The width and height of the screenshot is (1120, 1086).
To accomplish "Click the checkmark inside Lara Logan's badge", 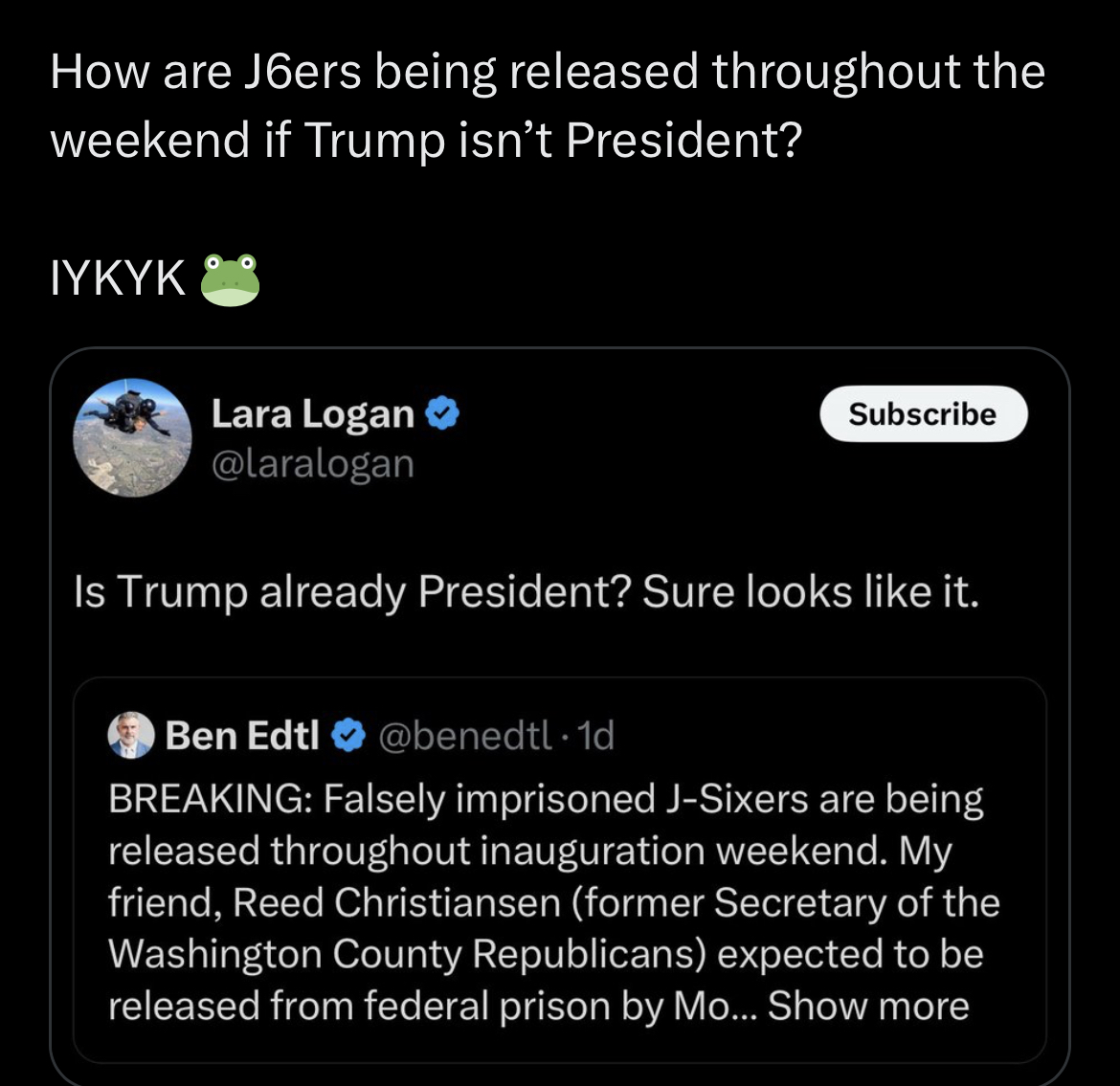I will click(442, 413).
